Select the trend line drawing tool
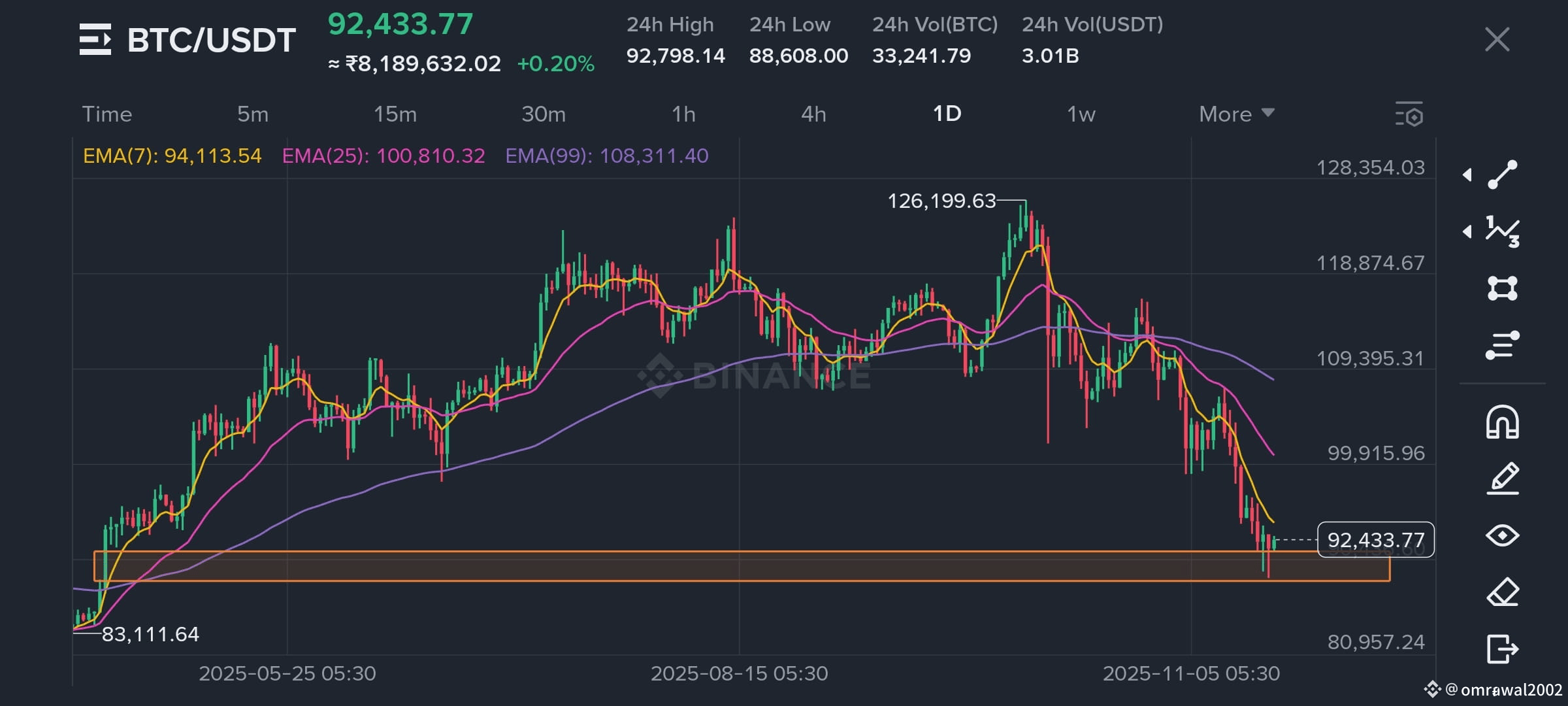The height and width of the screenshot is (706, 1568). click(1503, 175)
